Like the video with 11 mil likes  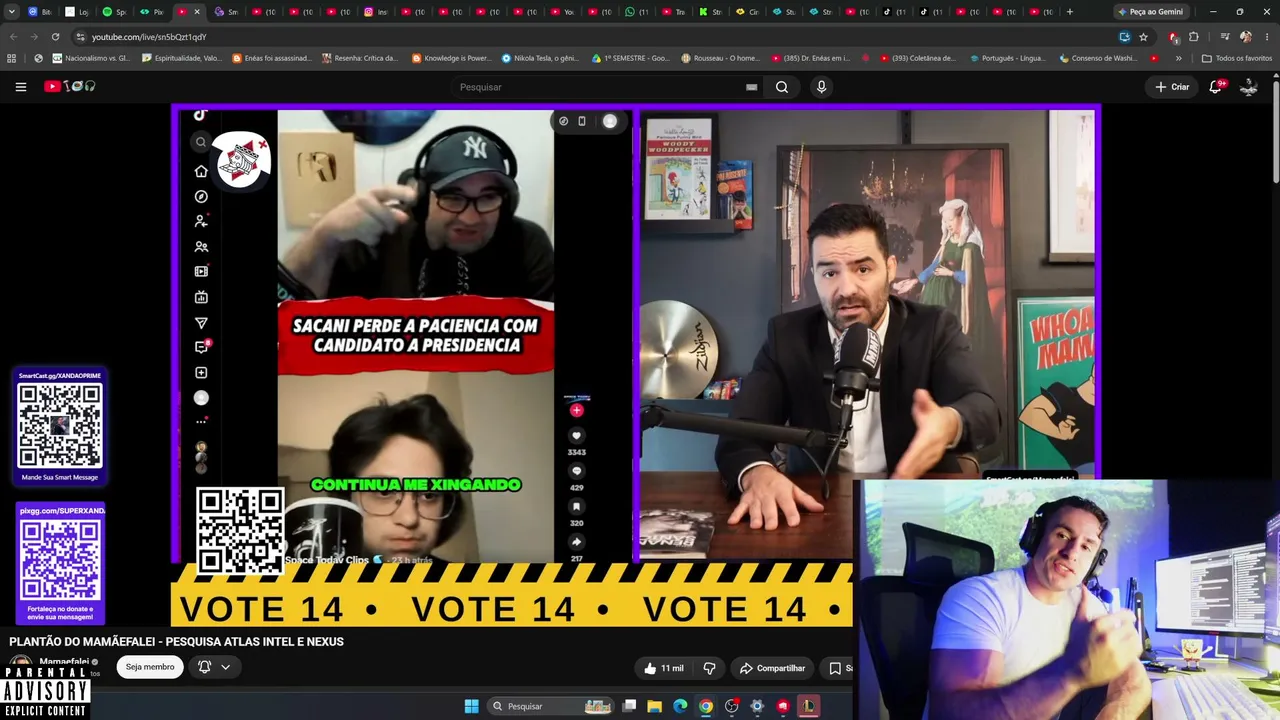point(663,668)
